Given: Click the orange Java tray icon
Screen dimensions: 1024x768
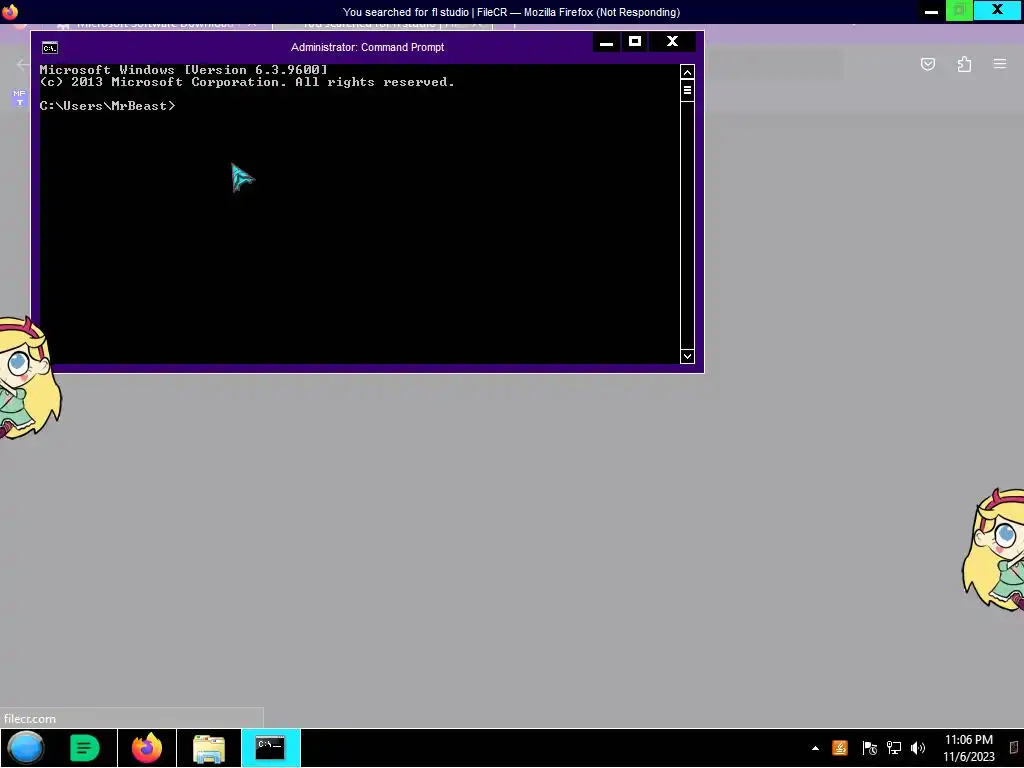Looking at the screenshot, I should point(840,748).
